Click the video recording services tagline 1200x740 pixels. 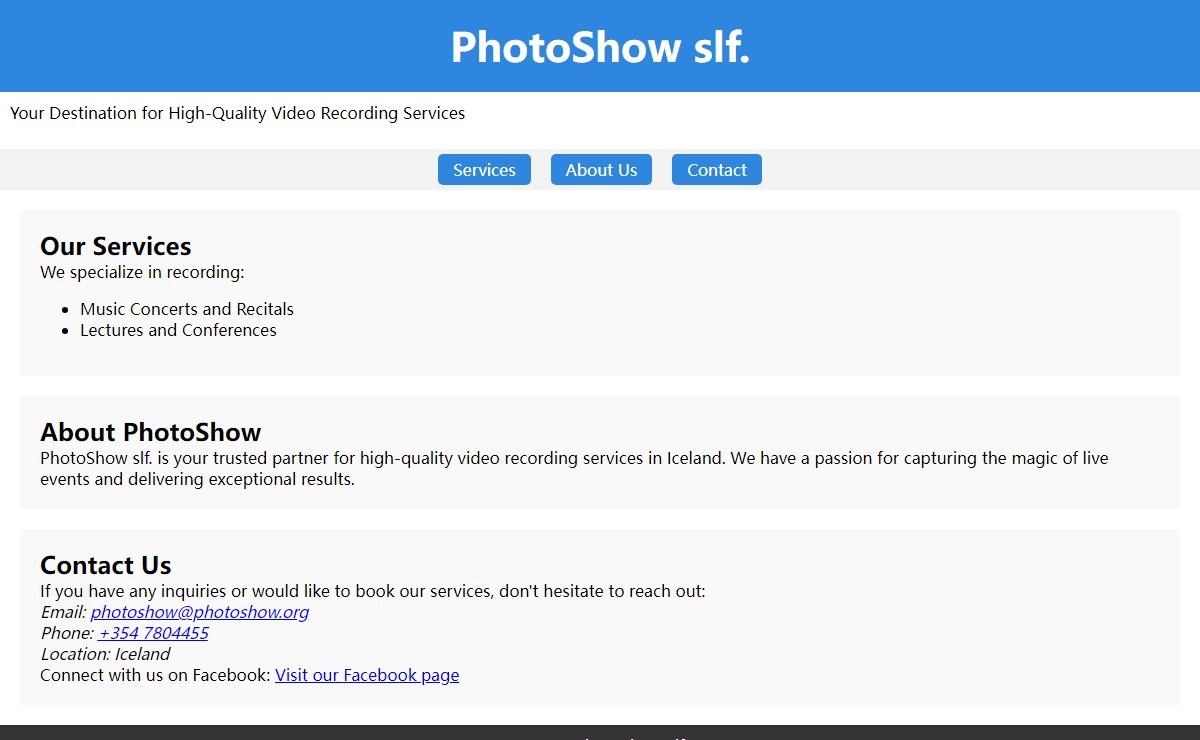(x=238, y=113)
